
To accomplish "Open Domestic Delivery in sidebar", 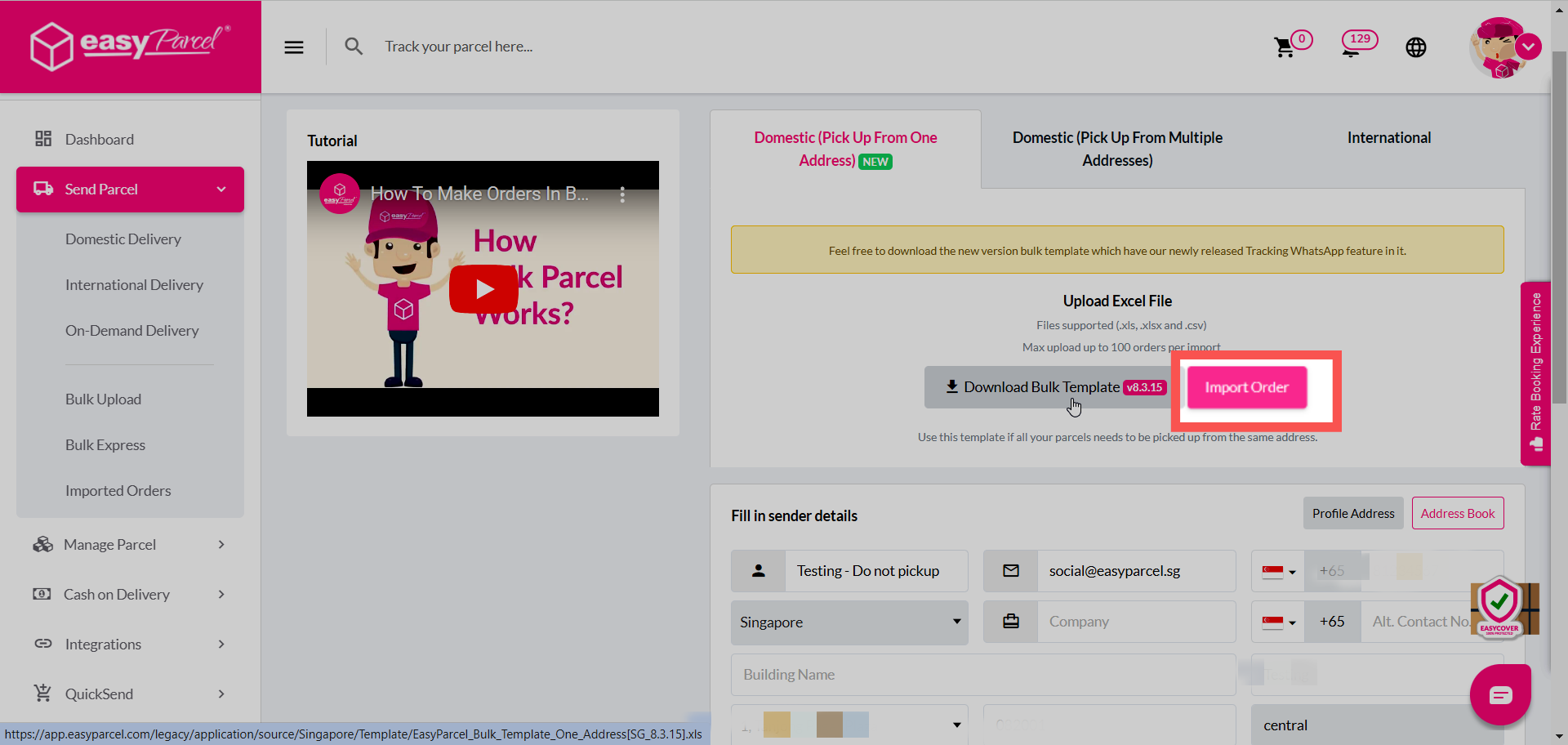I will point(123,239).
